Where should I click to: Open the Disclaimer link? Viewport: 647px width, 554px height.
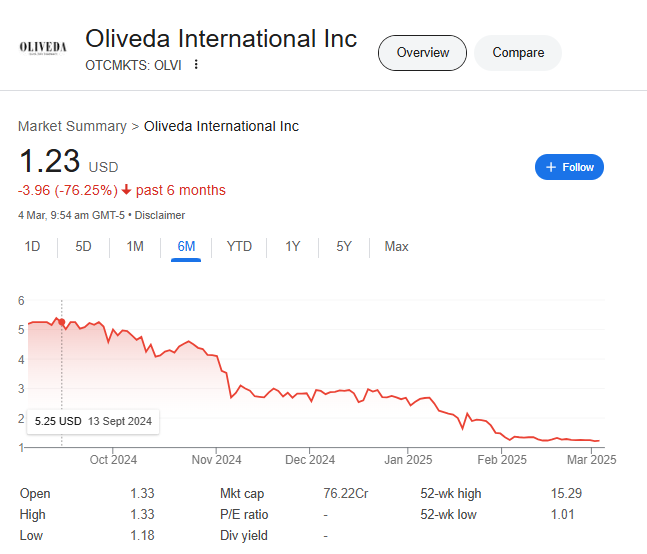[160, 215]
